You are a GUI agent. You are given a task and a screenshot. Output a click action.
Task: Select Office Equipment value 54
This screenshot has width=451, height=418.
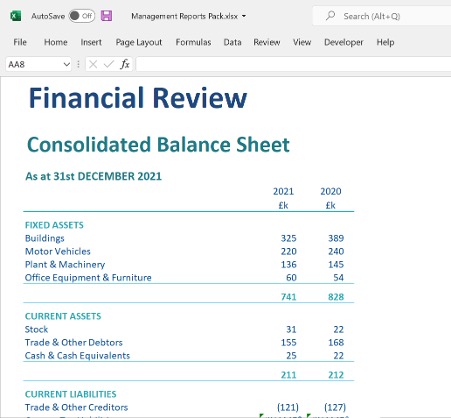(x=339, y=278)
